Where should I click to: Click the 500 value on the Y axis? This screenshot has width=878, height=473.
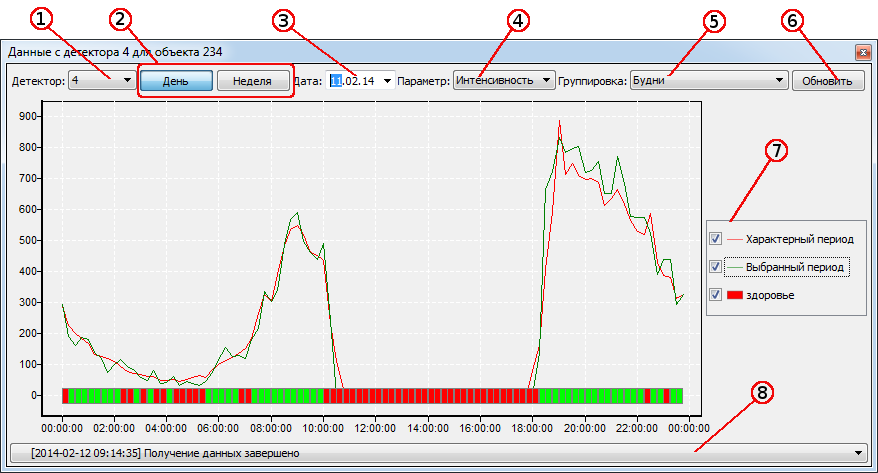tap(27, 240)
